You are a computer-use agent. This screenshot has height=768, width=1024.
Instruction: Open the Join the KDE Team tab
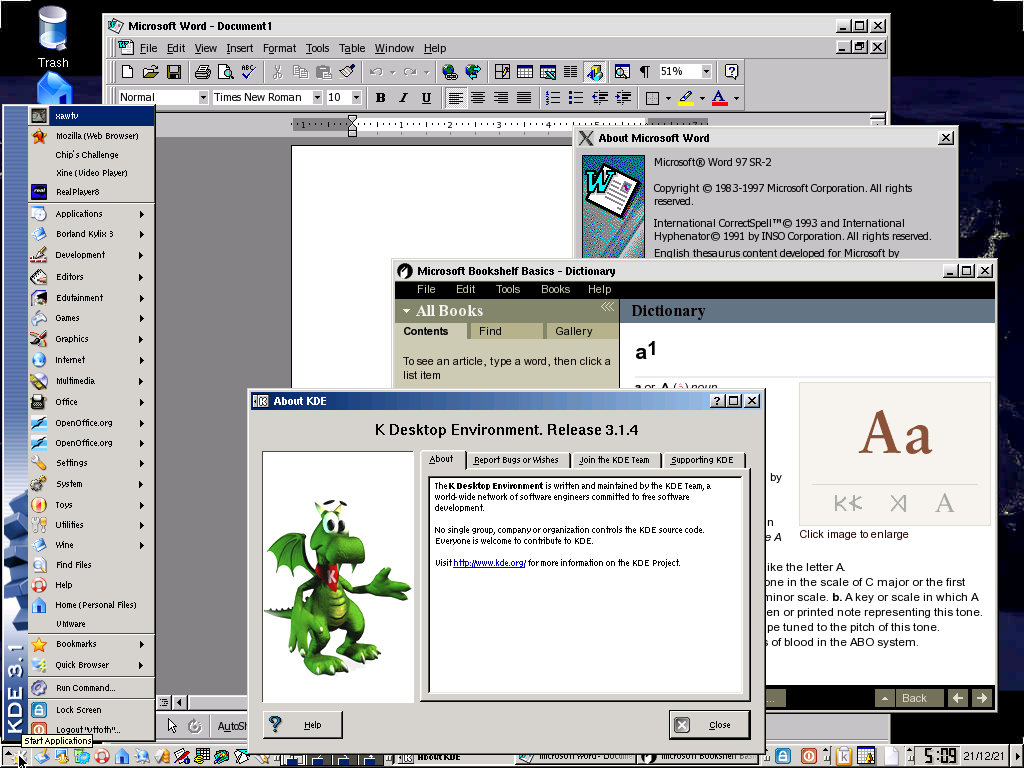click(614, 460)
